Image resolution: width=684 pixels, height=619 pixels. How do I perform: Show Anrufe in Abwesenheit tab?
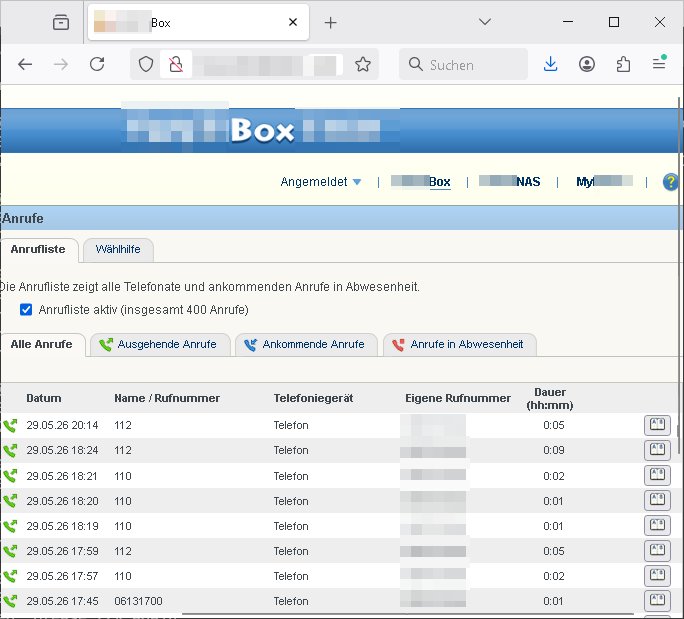click(x=460, y=345)
